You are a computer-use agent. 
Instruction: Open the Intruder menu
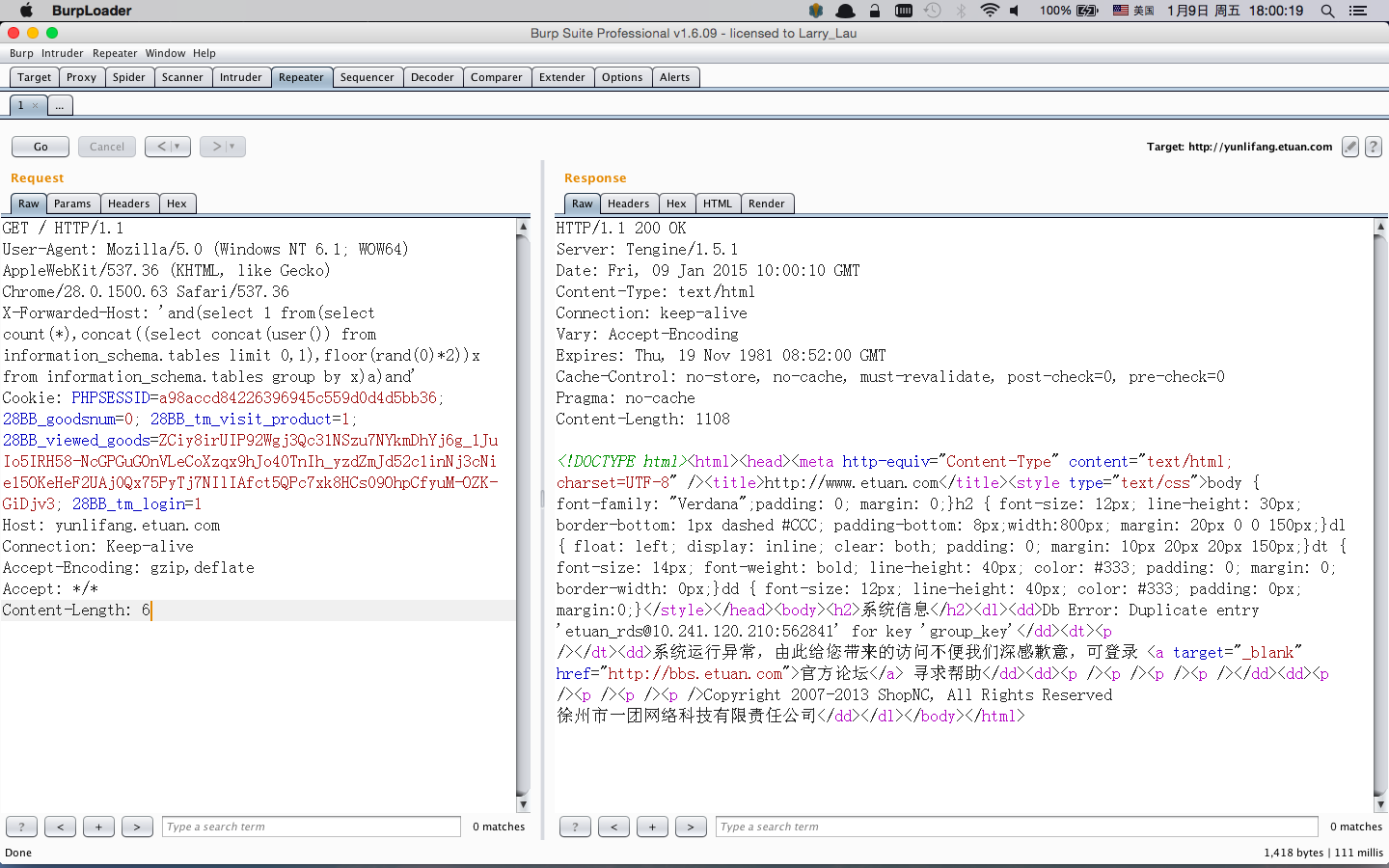click(63, 53)
